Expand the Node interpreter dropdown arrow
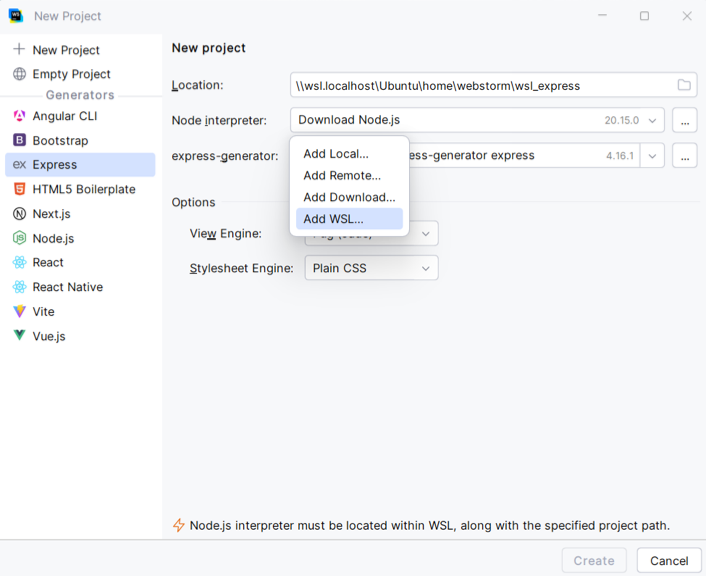The height and width of the screenshot is (576, 706). (x=653, y=120)
